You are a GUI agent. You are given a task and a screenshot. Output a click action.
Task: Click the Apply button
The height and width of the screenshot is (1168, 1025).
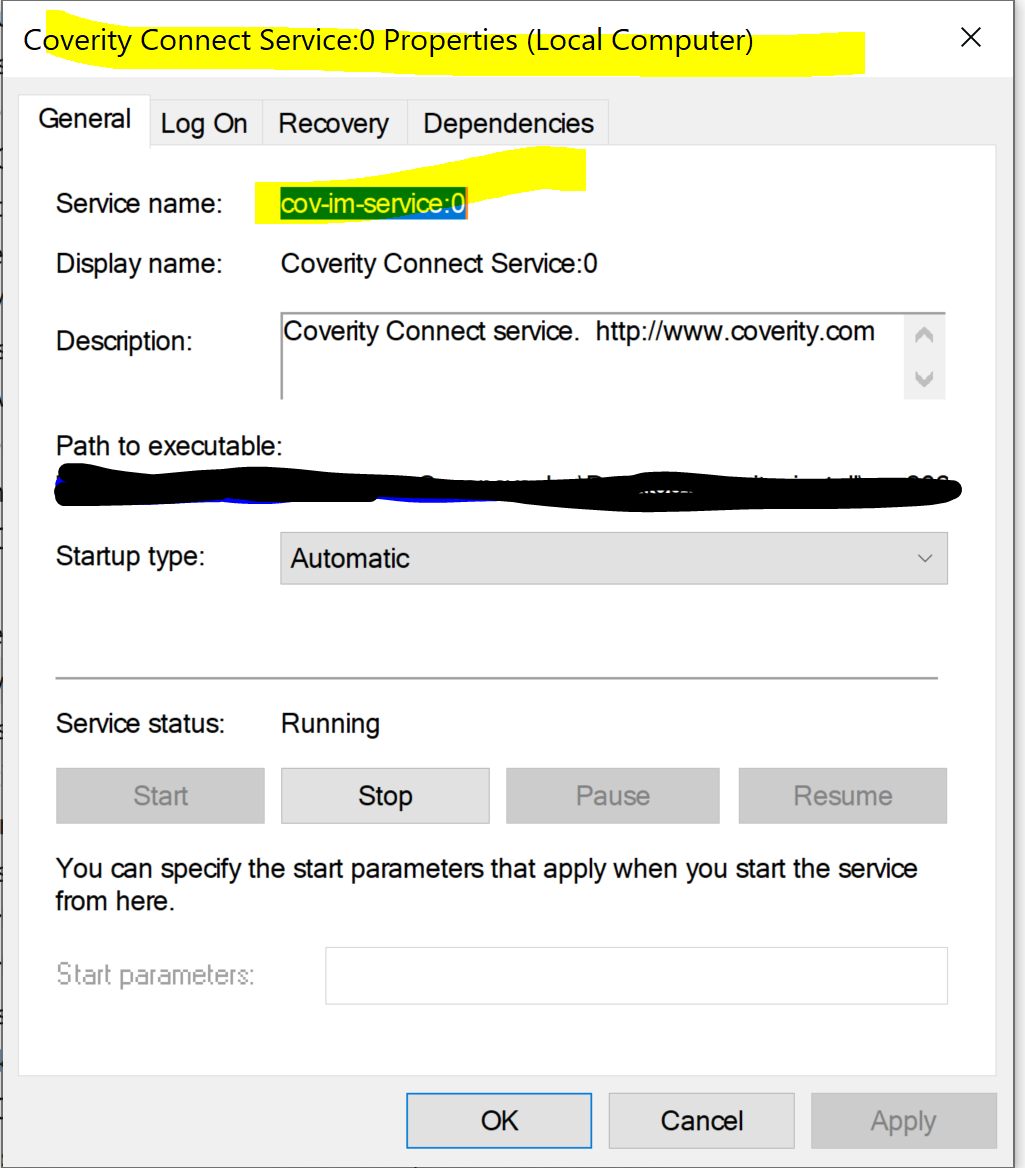pyautogui.click(x=903, y=1121)
